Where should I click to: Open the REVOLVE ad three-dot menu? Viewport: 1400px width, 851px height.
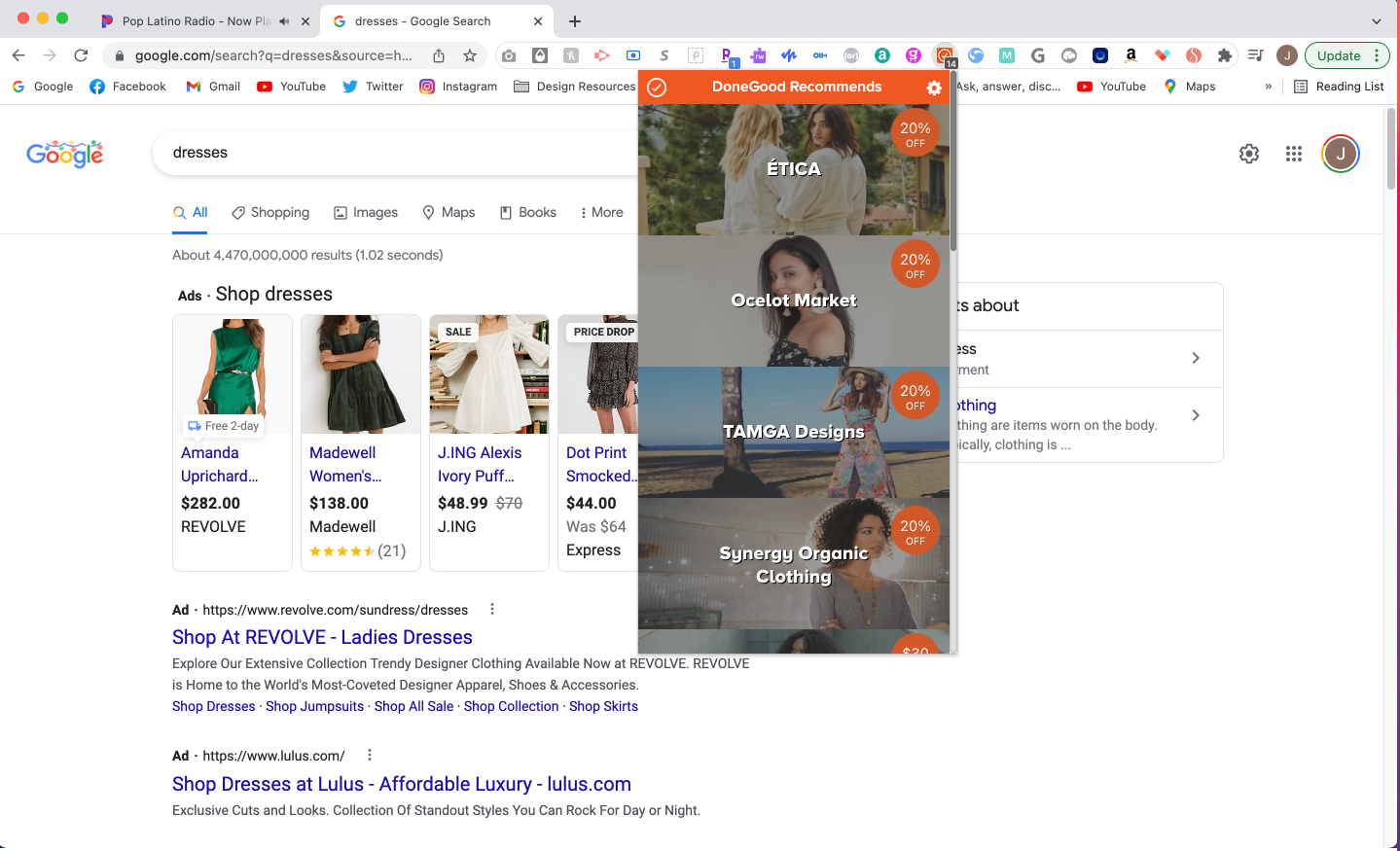(x=491, y=608)
